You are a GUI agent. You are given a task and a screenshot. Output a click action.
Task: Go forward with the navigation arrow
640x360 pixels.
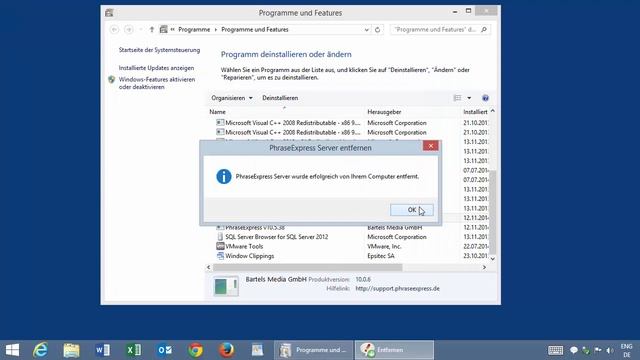(129, 29)
